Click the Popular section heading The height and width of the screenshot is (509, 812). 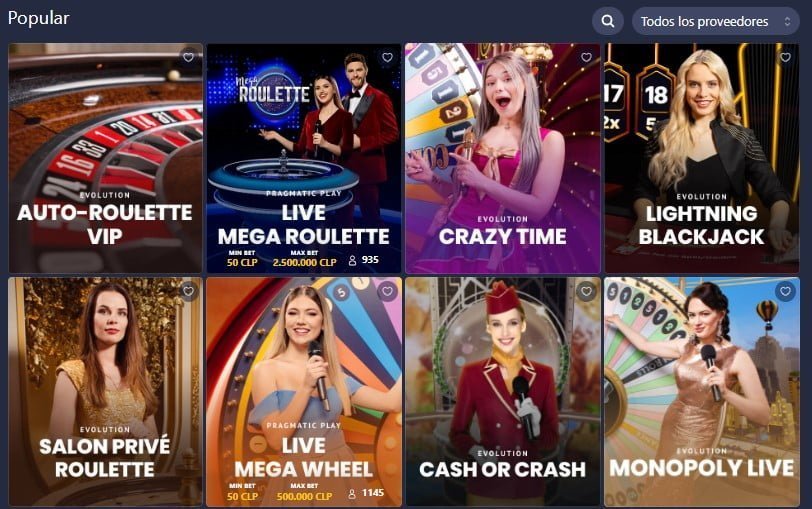pos(38,18)
